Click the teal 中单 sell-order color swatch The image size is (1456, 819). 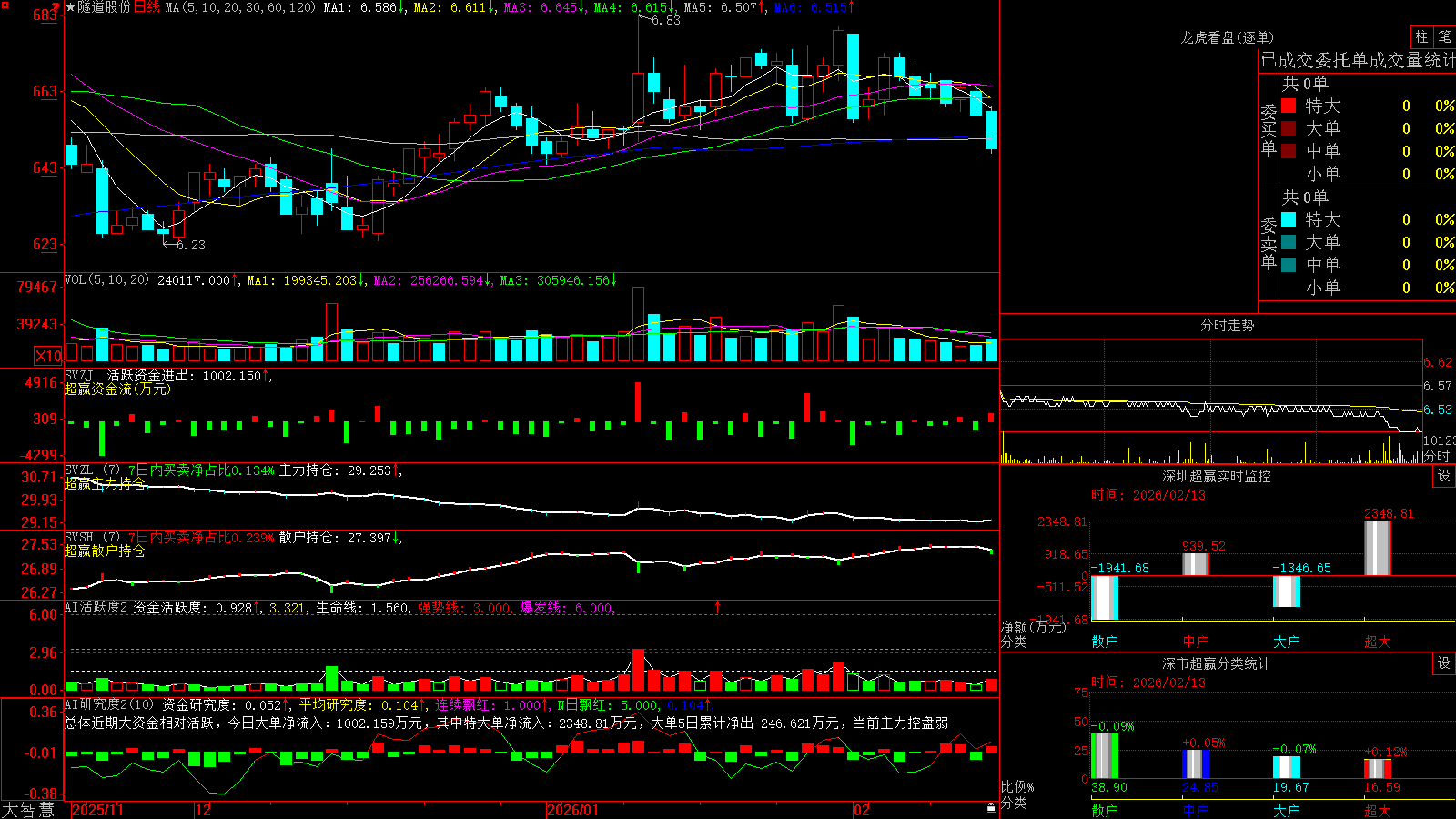point(1289,265)
